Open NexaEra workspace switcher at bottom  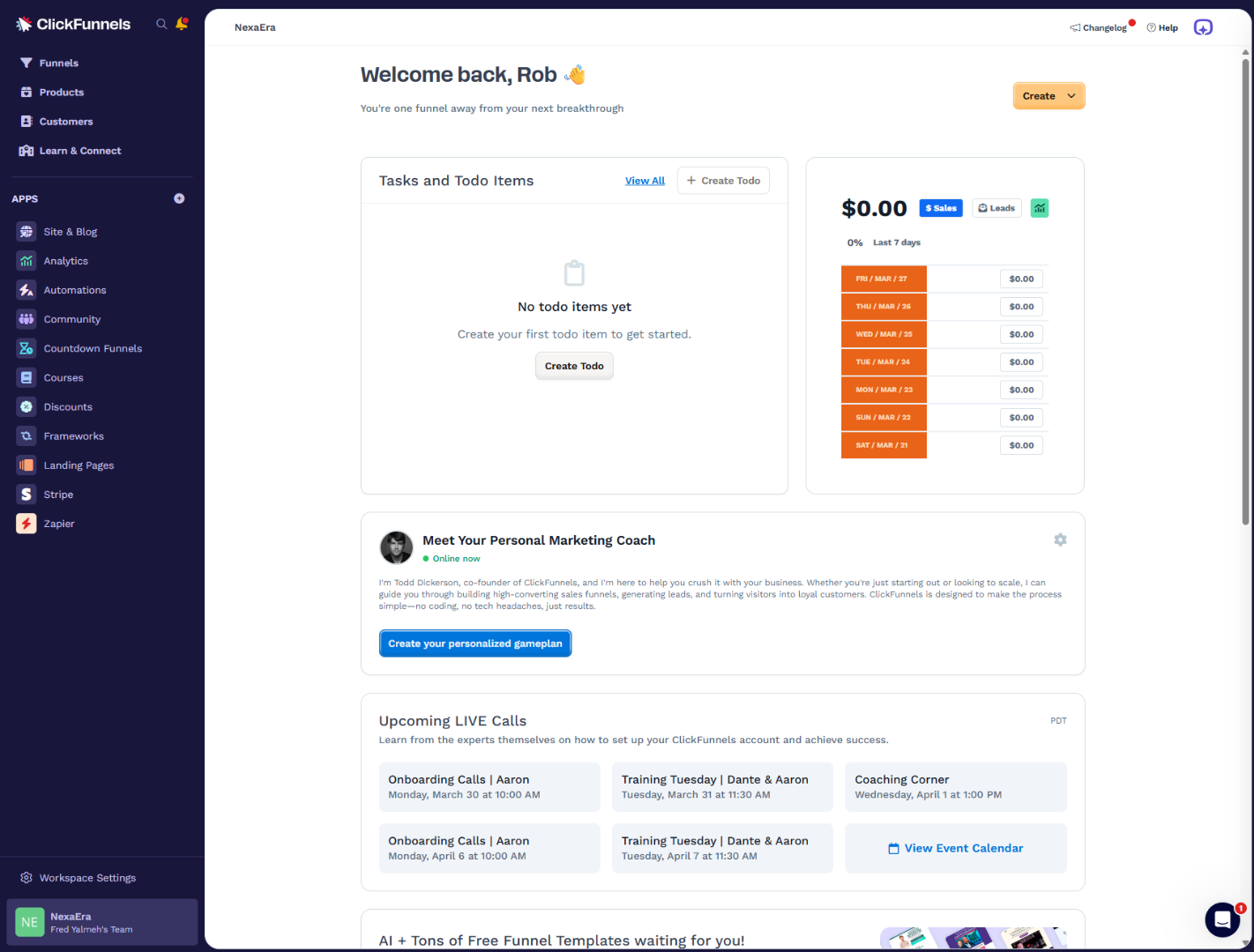[101, 922]
